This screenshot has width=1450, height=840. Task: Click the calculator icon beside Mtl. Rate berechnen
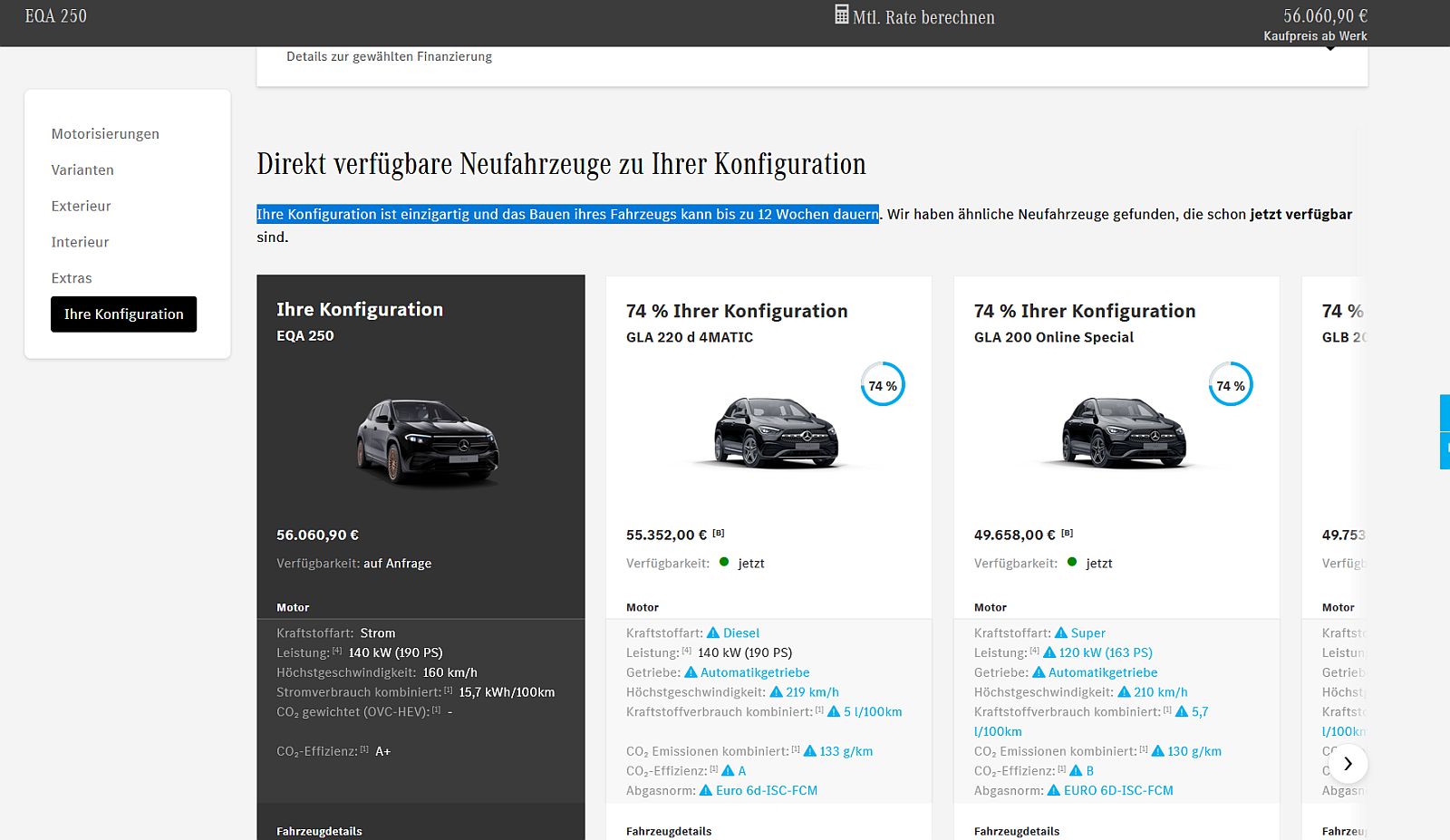(842, 14)
